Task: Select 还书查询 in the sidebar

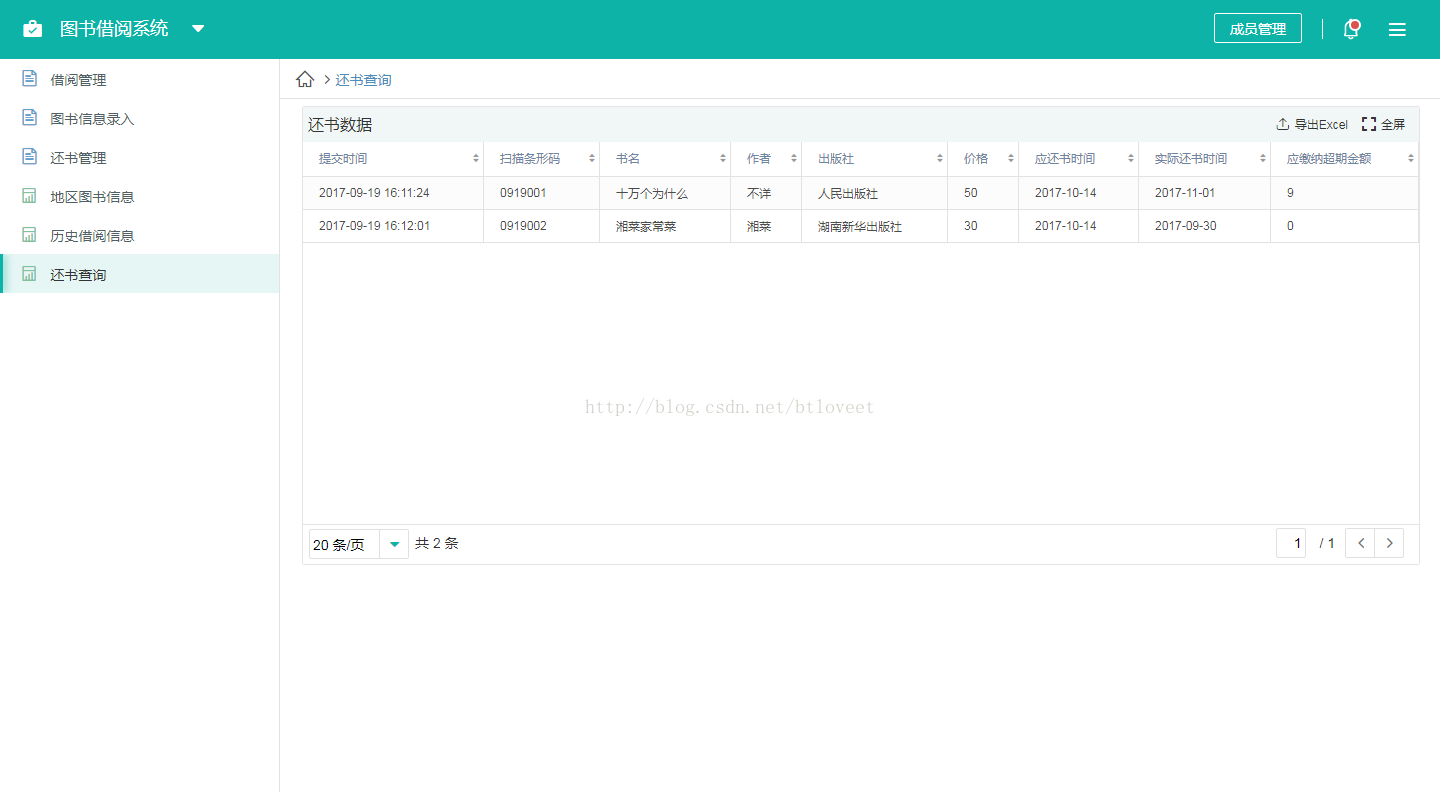Action: coord(140,274)
